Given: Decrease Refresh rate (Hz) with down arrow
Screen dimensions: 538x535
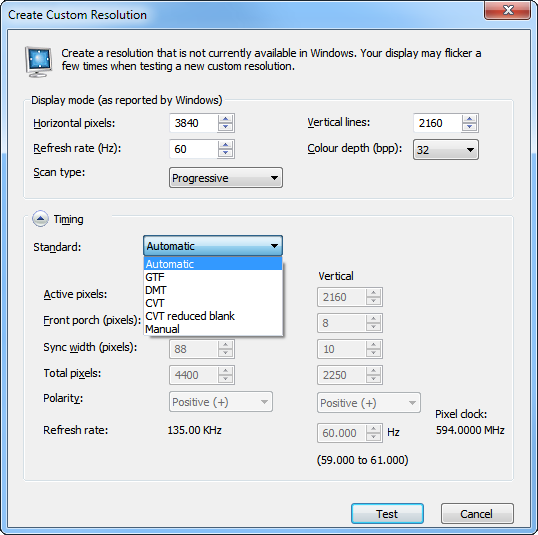Looking at the screenshot, I should coord(225,153).
